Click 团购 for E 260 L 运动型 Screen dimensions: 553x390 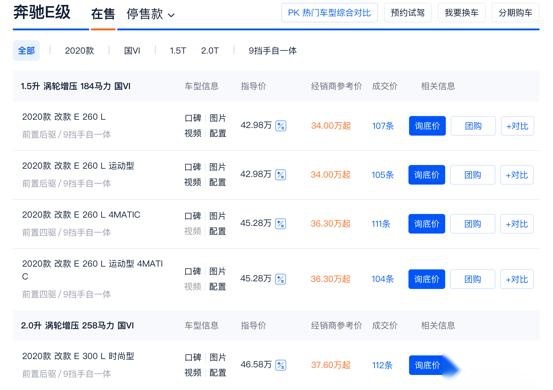(x=473, y=175)
